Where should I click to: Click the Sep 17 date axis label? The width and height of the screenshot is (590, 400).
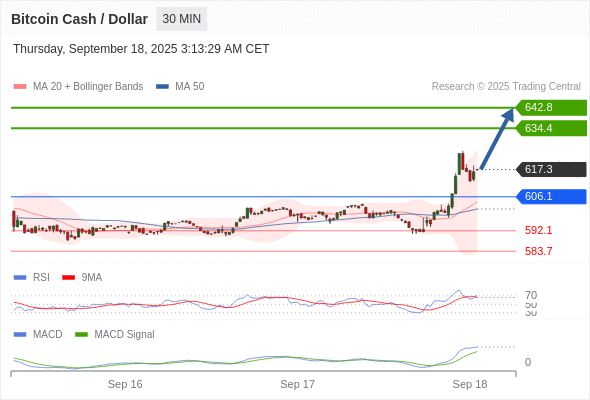click(x=297, y=384)
